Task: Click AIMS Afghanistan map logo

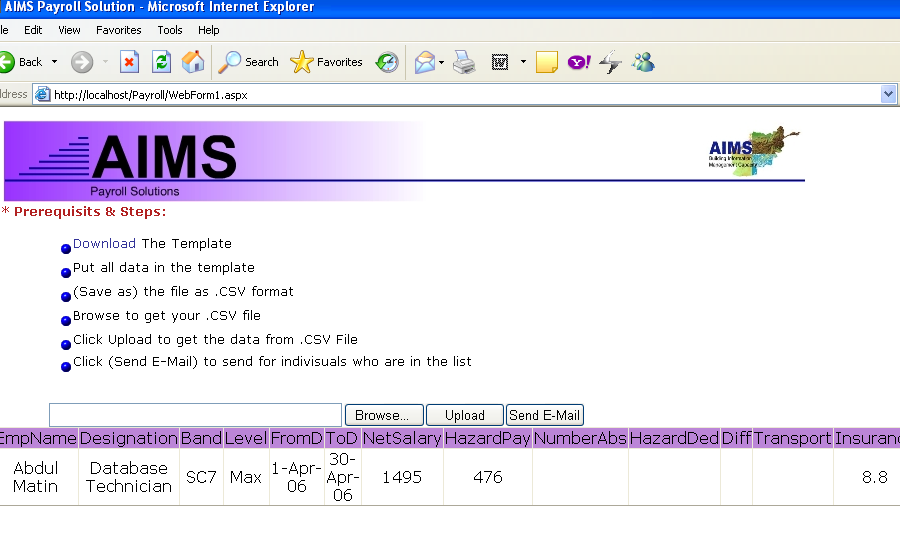Action: click(x=754, y=150)
